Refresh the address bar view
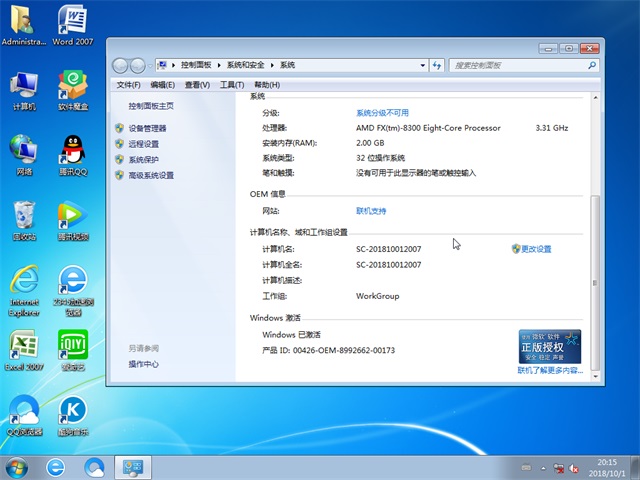640x480 pixels. [x=437, y=65]
